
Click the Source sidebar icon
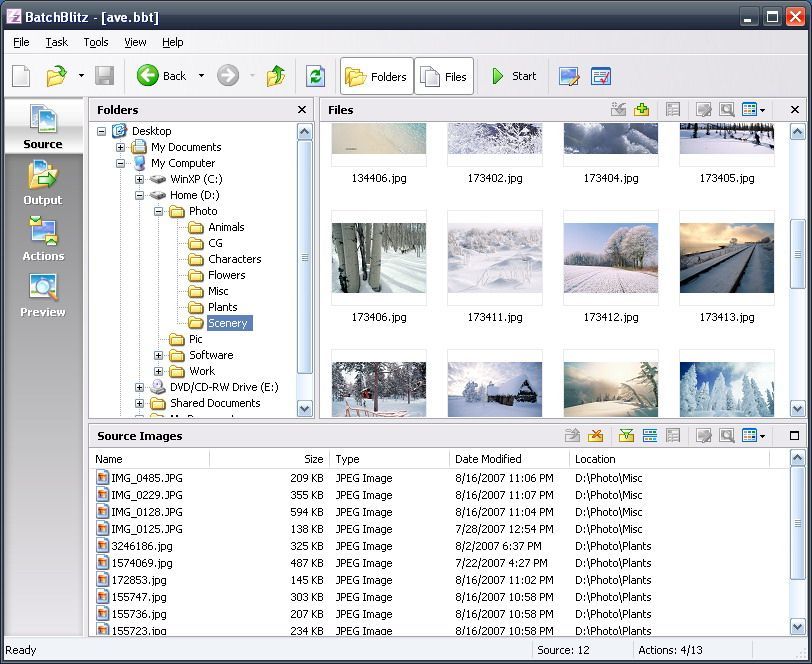click(43, 126)
